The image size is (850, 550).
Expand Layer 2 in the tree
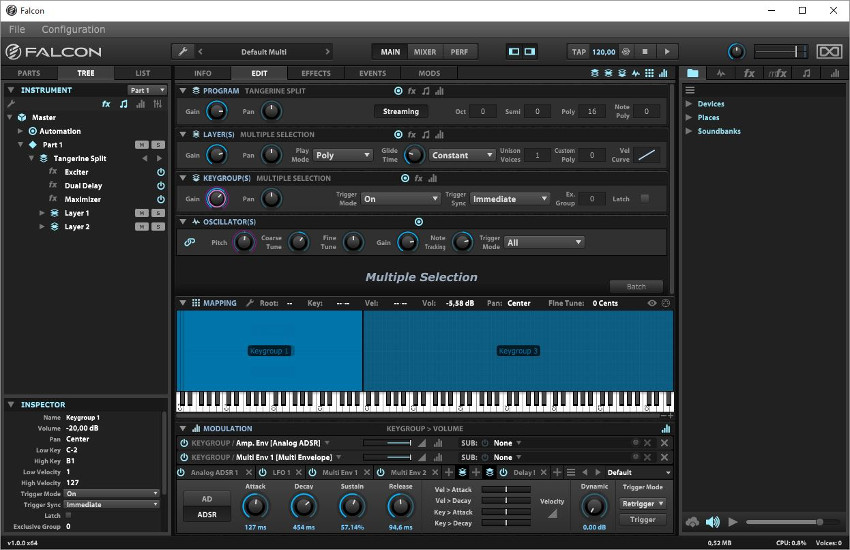coord(42,227)
